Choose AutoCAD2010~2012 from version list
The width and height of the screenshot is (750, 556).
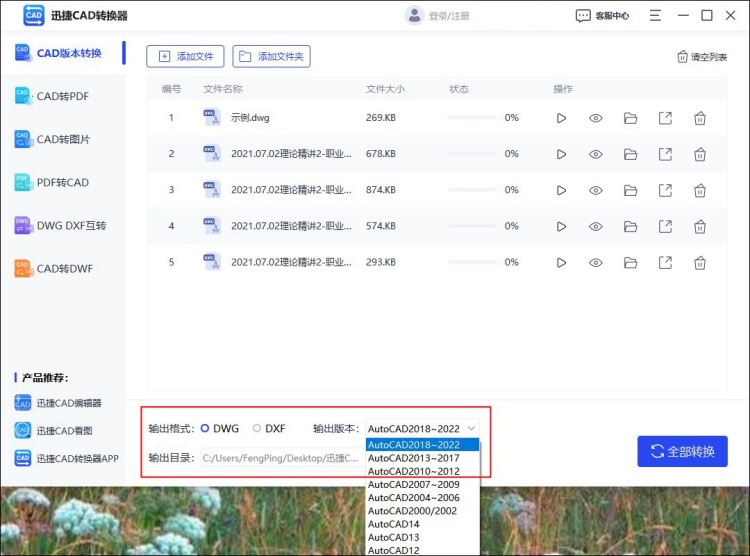pos(422,471)
